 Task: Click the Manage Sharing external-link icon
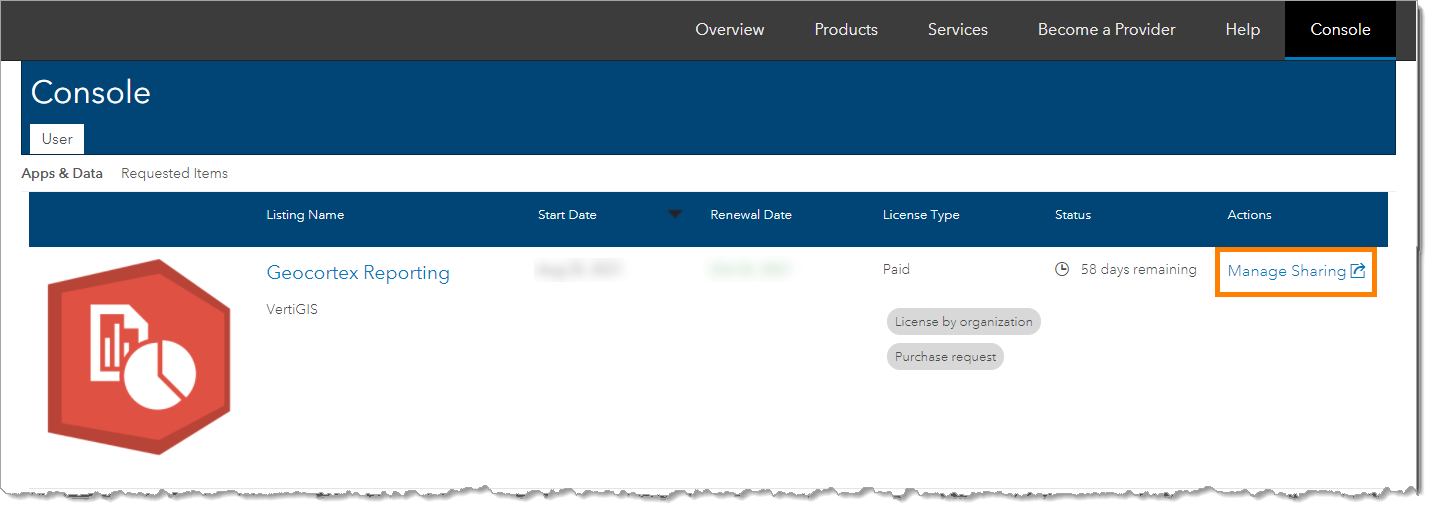(x=1358, y=271)
